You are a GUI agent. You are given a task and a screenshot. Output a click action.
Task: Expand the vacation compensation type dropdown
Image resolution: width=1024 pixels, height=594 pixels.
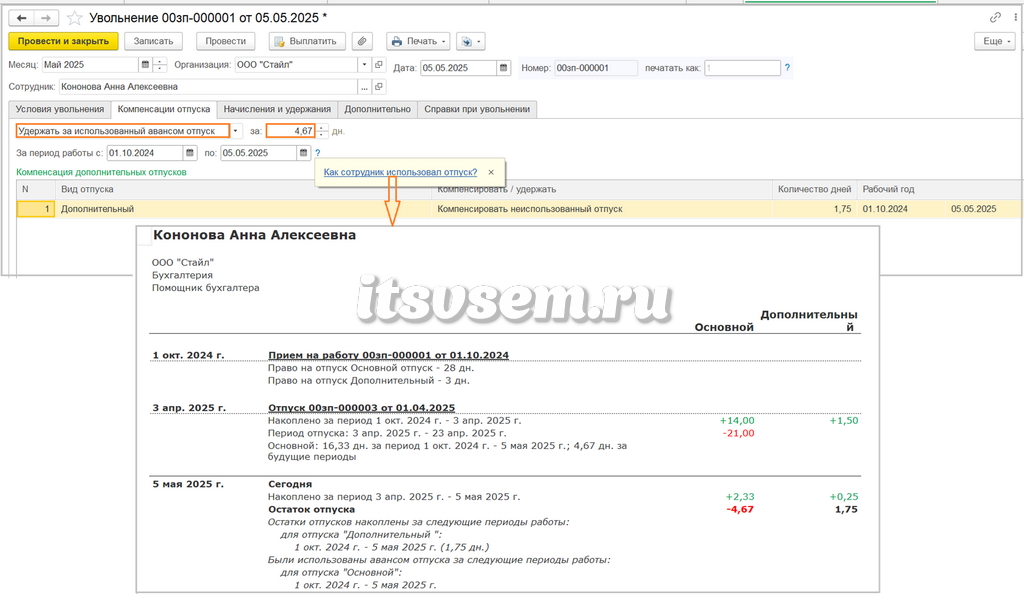click(236, 131)
